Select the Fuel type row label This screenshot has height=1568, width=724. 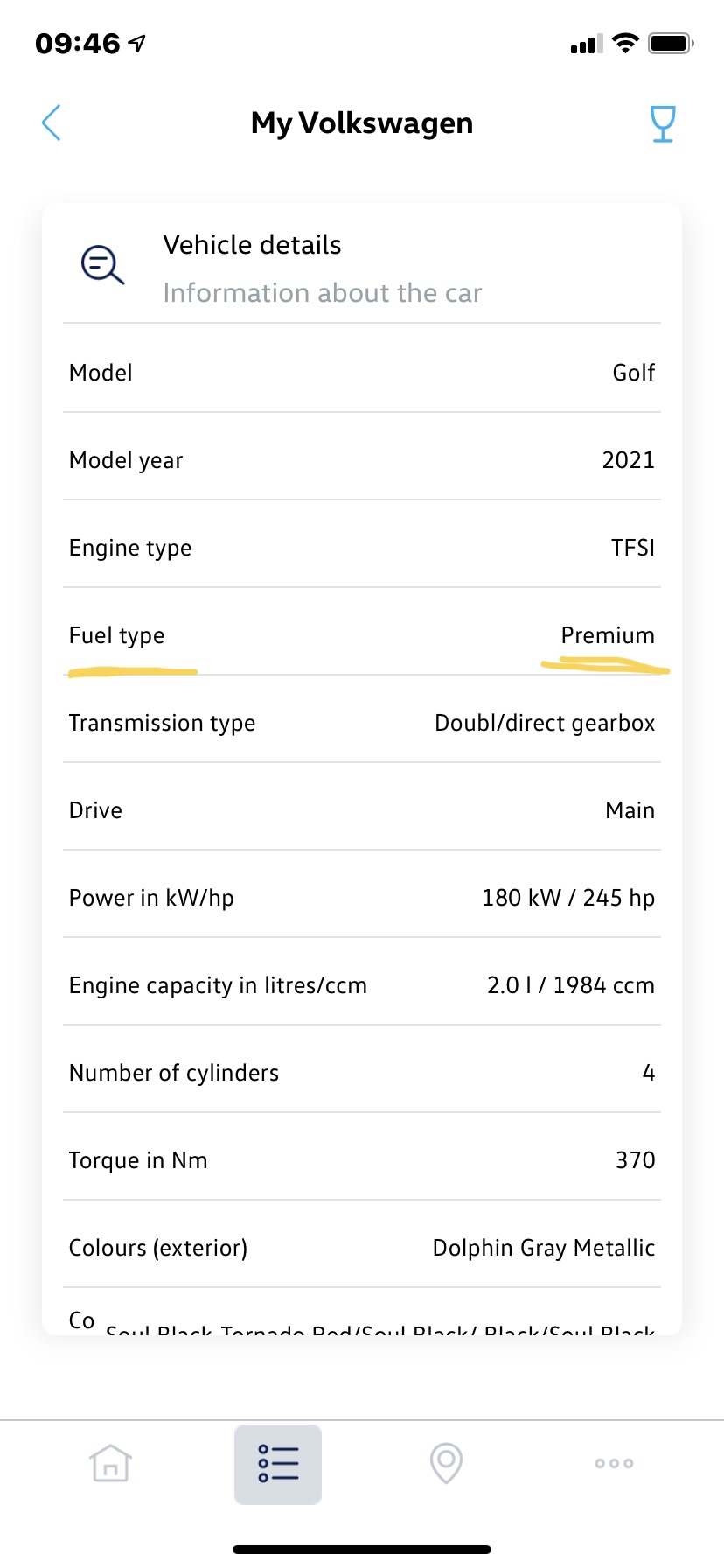tap(117, 635)
